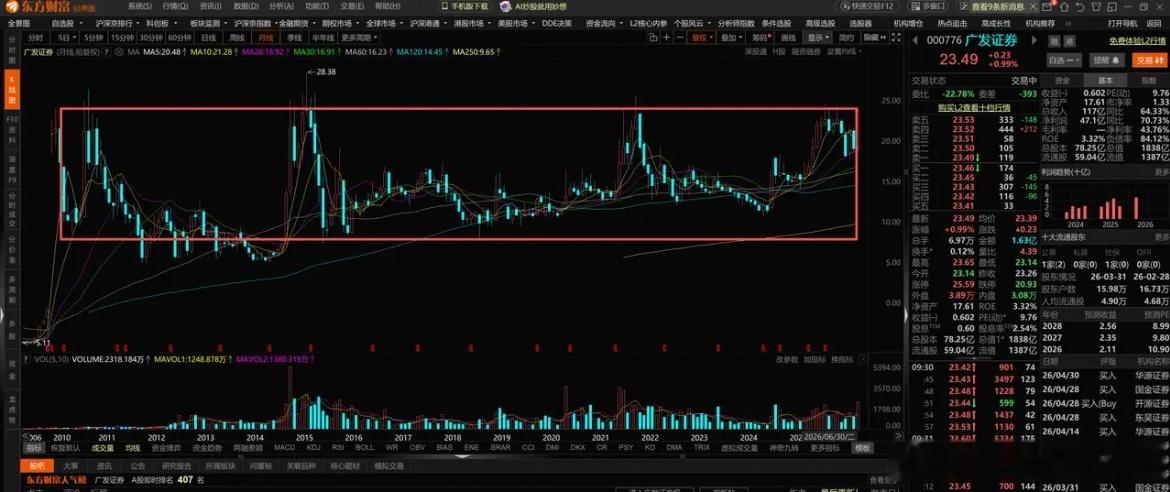
Task: Click 购买L2查看十档行情 link
Action: [973, 108]
